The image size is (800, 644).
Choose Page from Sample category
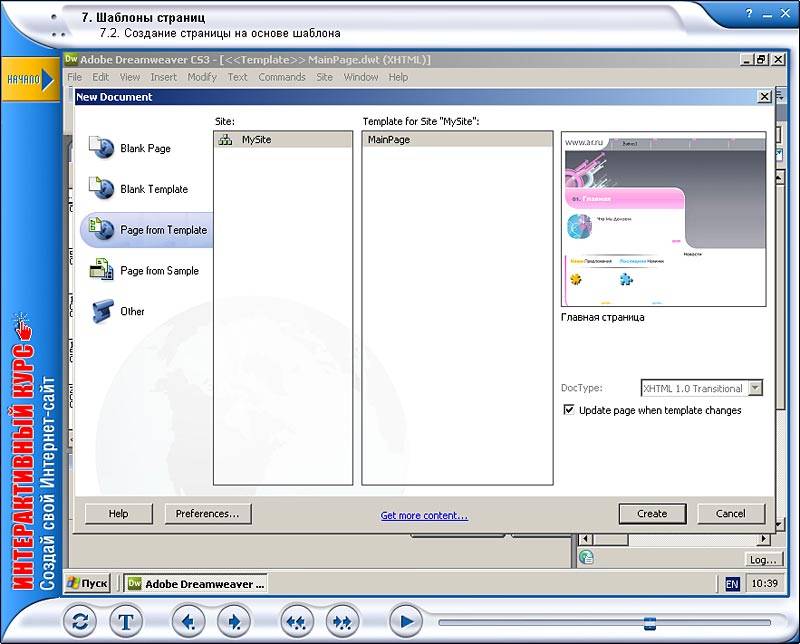(144, 270)
